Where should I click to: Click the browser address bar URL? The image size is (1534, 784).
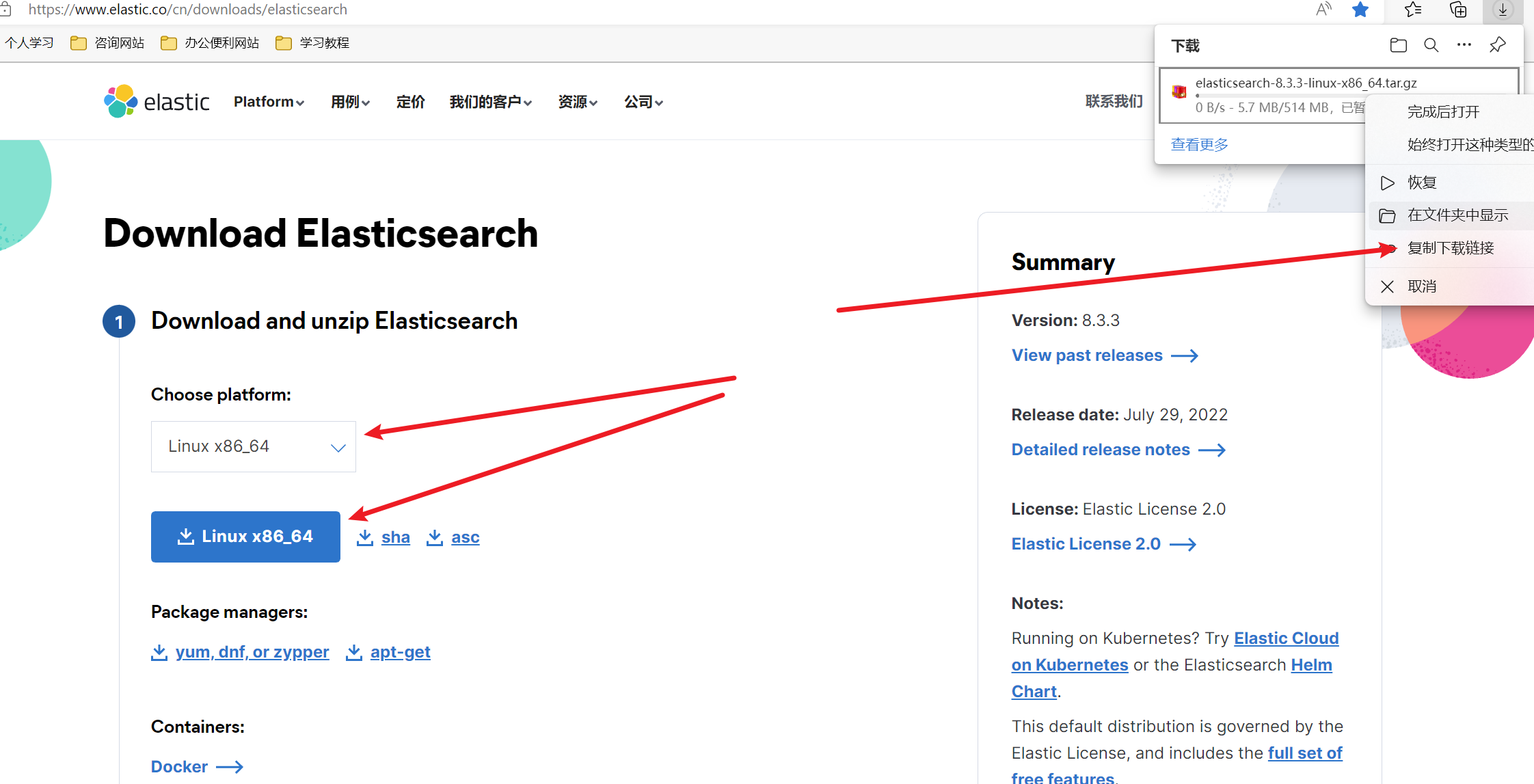[x=188, y=10]
